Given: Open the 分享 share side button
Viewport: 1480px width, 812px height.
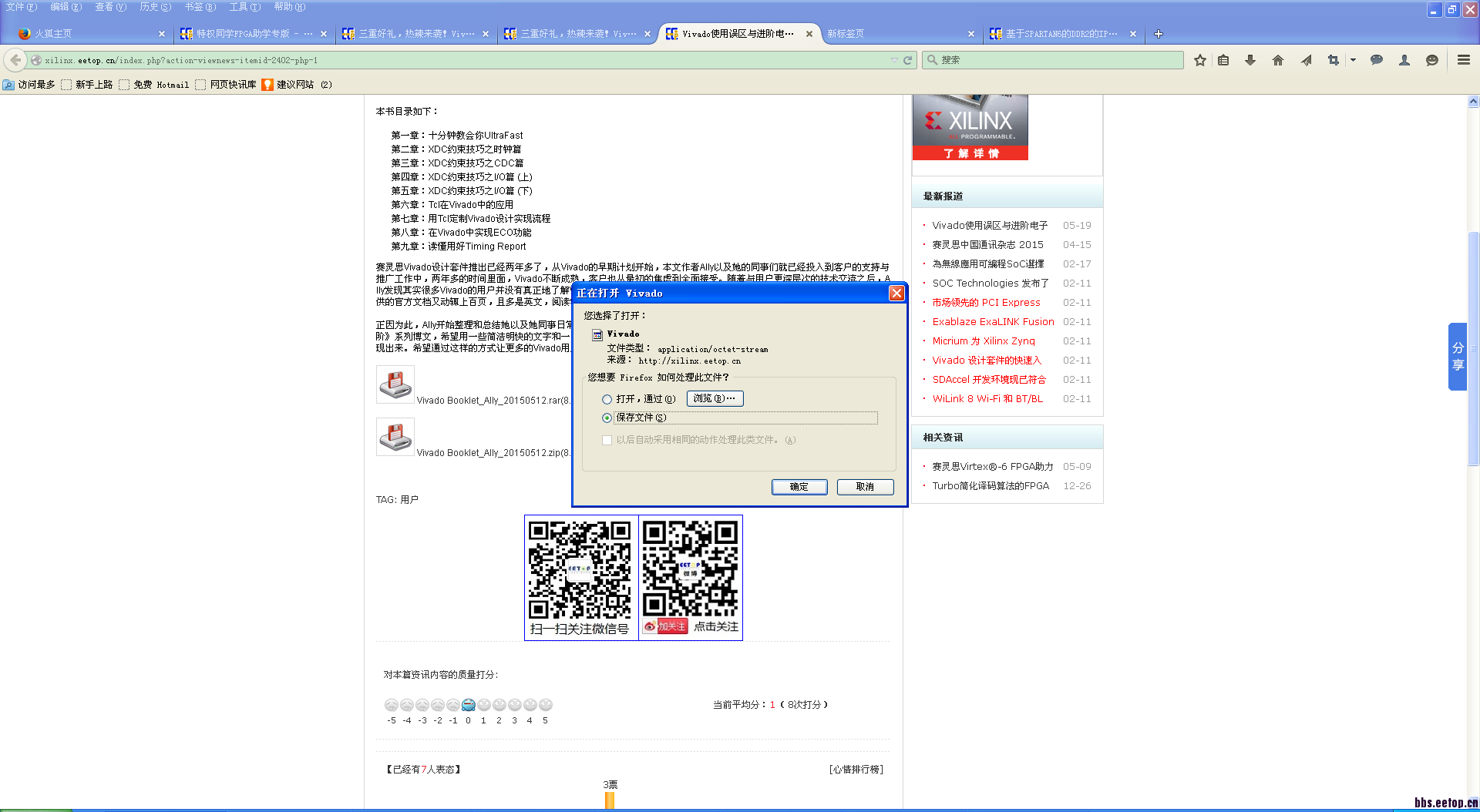Looking at the screenshot, I should [x=1457, y=356].
